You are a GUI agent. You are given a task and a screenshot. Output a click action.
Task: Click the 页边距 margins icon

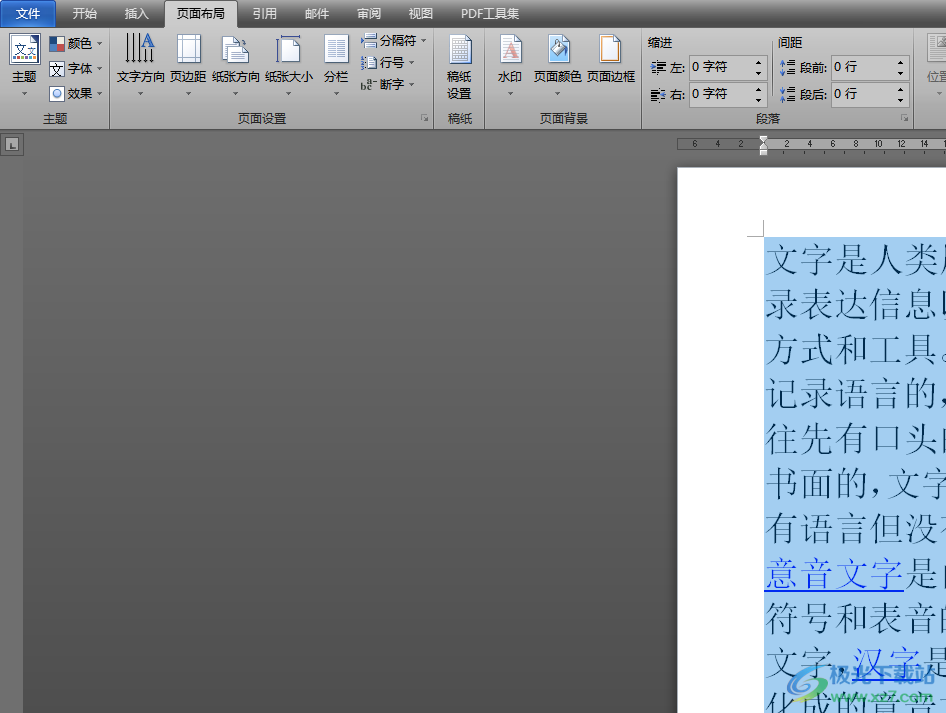pyautogui.click(x=188, y=48)
